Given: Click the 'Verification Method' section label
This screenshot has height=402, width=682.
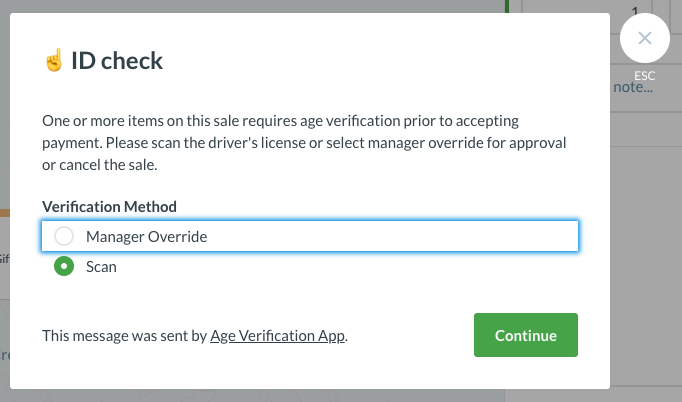Looking at the screenshot, I should click(109, 206).
